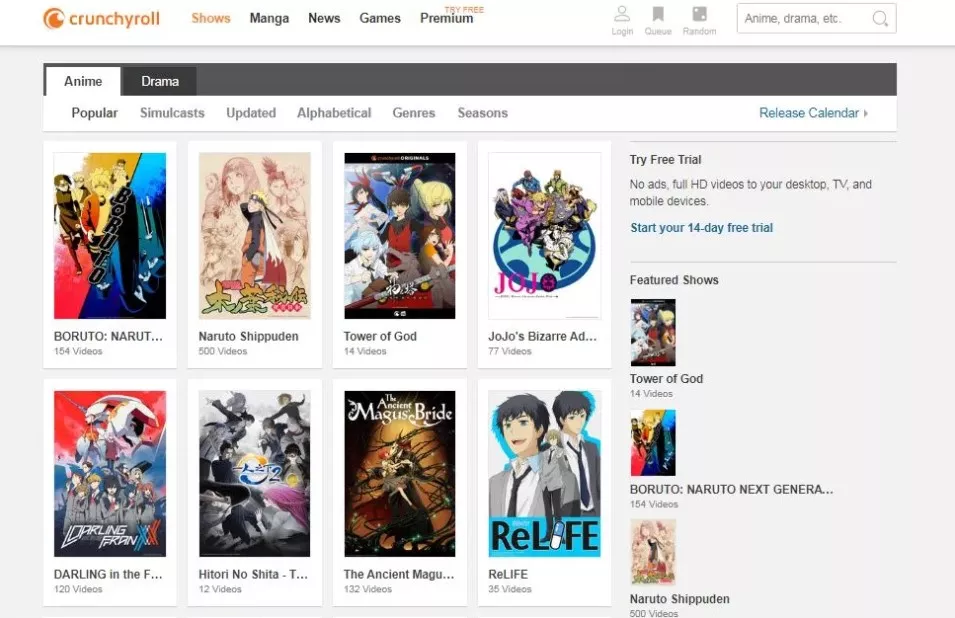955x618 pixels.
Task: Switch to the Drama tab
Action: pos(159,81)
